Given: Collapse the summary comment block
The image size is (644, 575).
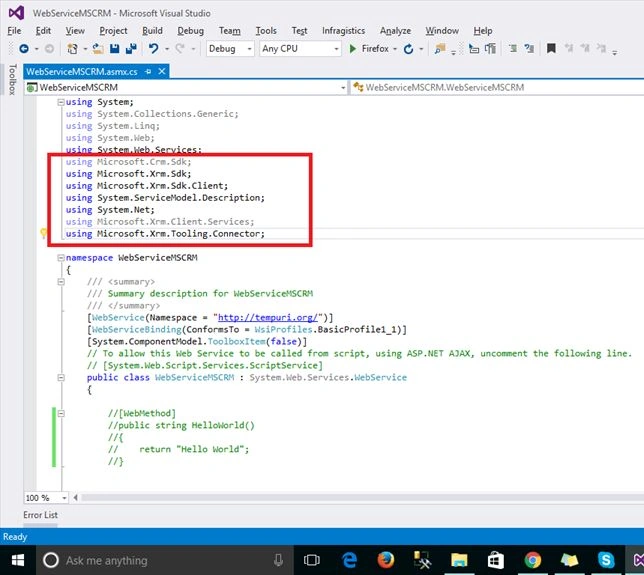Looking at the screenshot, I should pyautogui.click(x=61, y=282).
